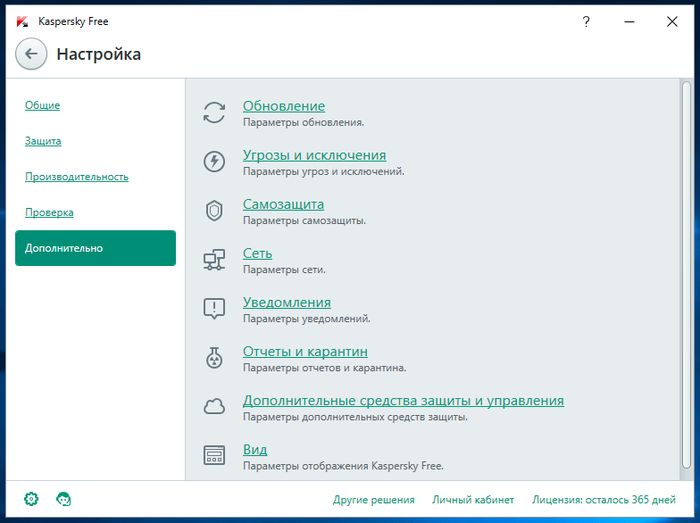
Task: Open settings via bottom-left gear icon
Action: point(31,499)
